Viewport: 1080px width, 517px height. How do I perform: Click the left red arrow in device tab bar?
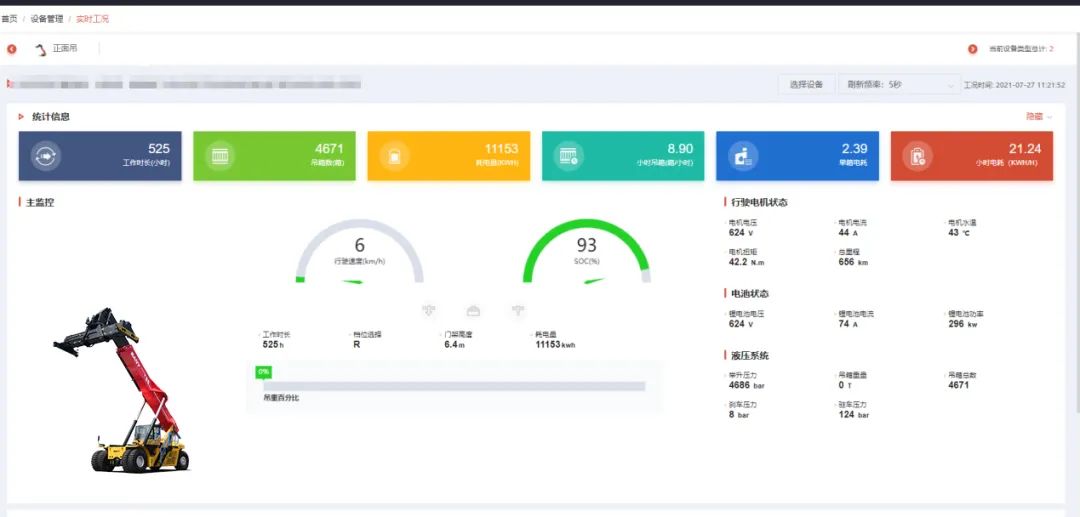click(12, 49)
